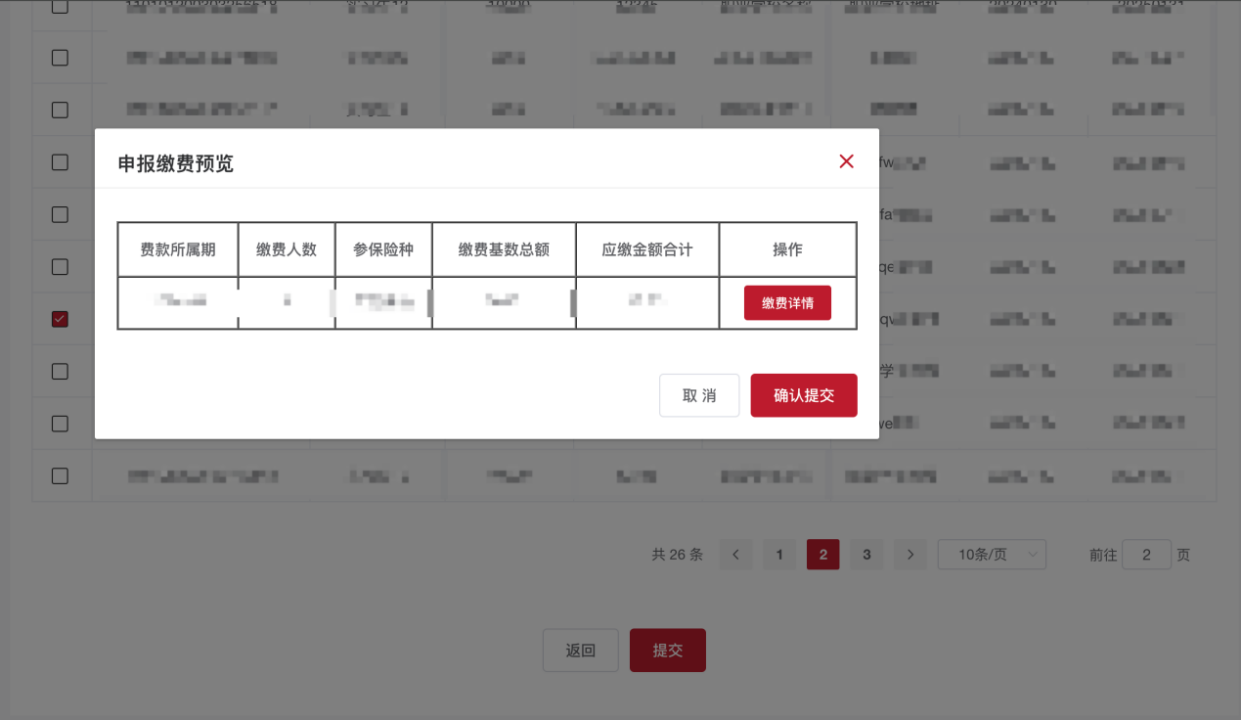Click the 返回 button at the bottom

[580, 650]
